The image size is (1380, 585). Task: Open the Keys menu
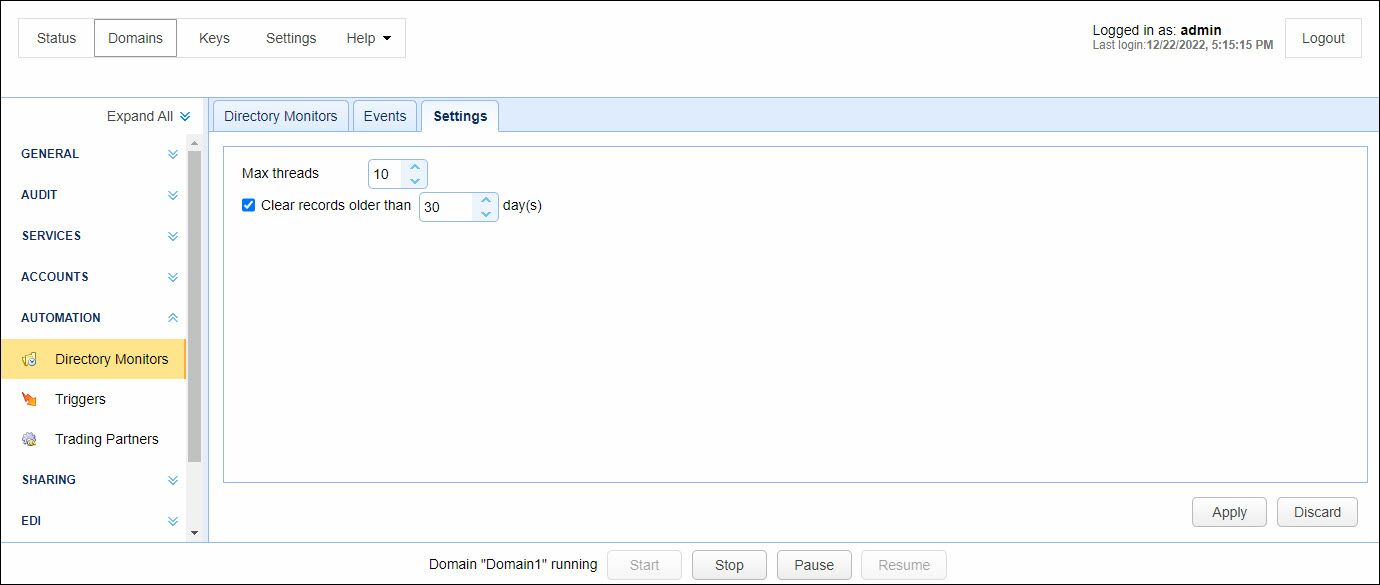point(214,38)
